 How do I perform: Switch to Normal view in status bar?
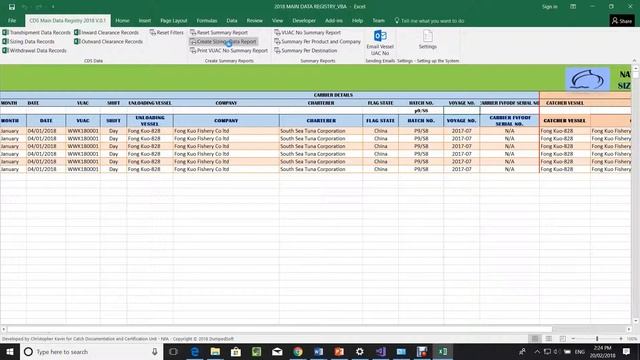(535, 339)
